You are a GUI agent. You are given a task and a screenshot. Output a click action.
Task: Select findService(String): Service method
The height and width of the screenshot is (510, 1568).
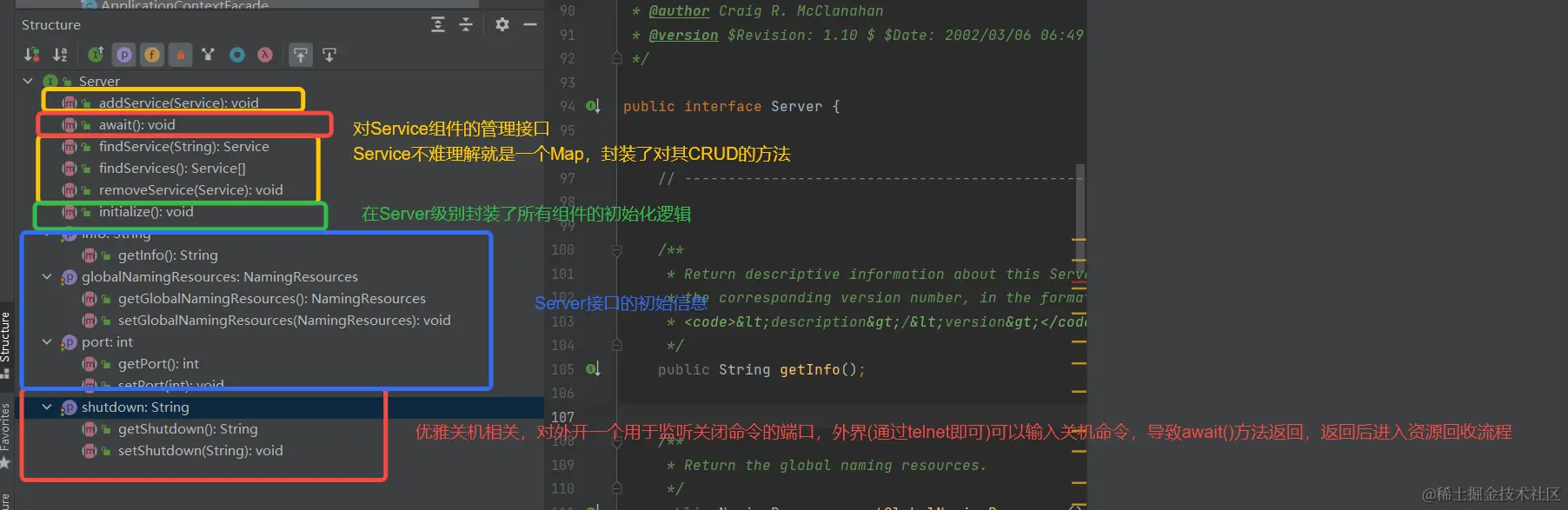[183, 146]
